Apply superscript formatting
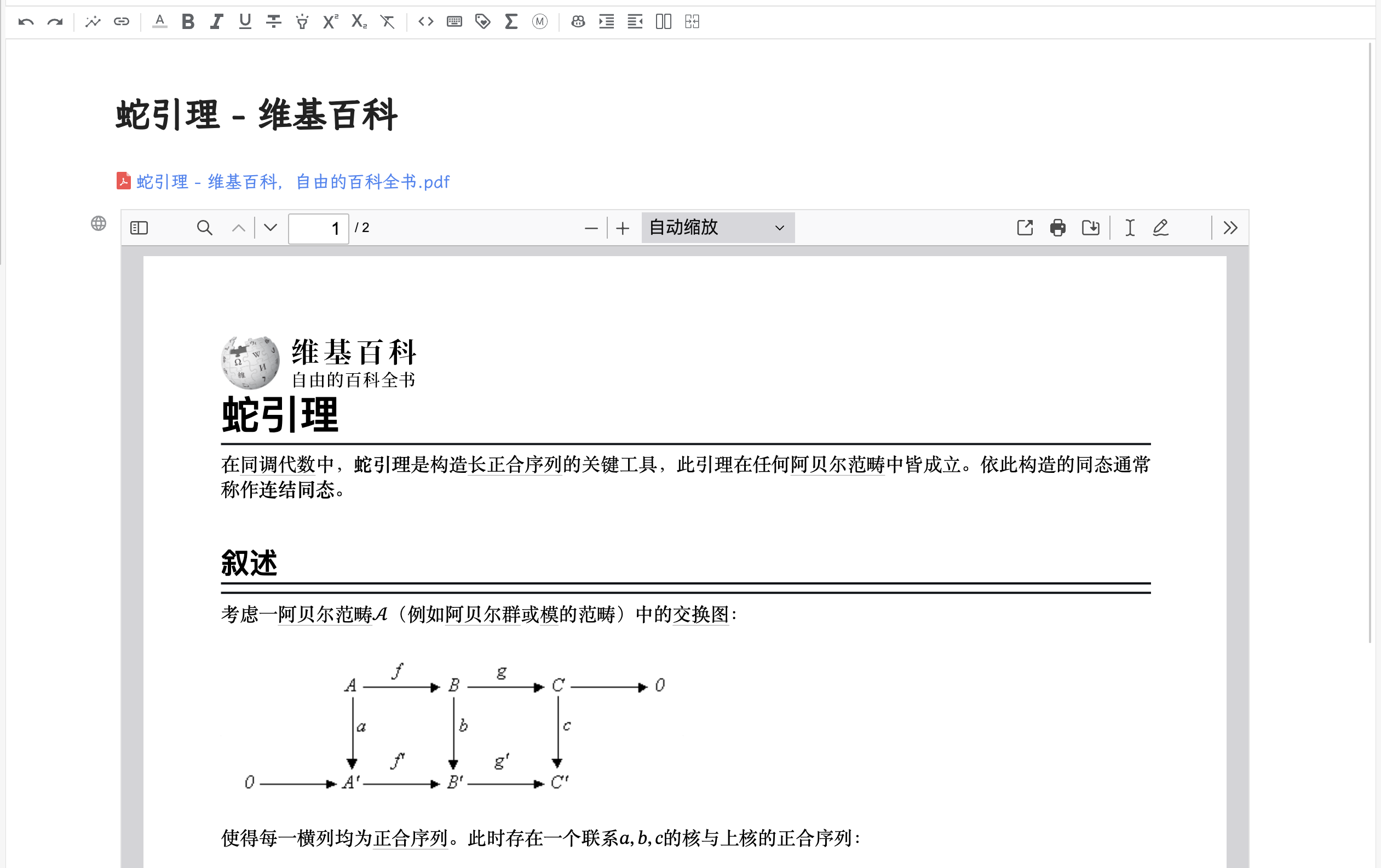 (329, 21)
